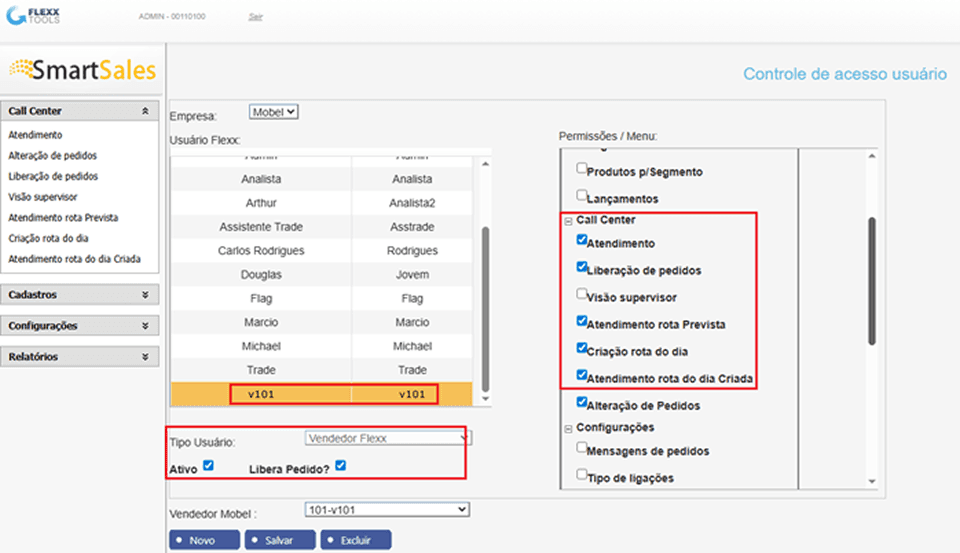Screen dimensions: 960x553
Task: Click permissions panel scroll-up arrow
Action: coord(872,156)
